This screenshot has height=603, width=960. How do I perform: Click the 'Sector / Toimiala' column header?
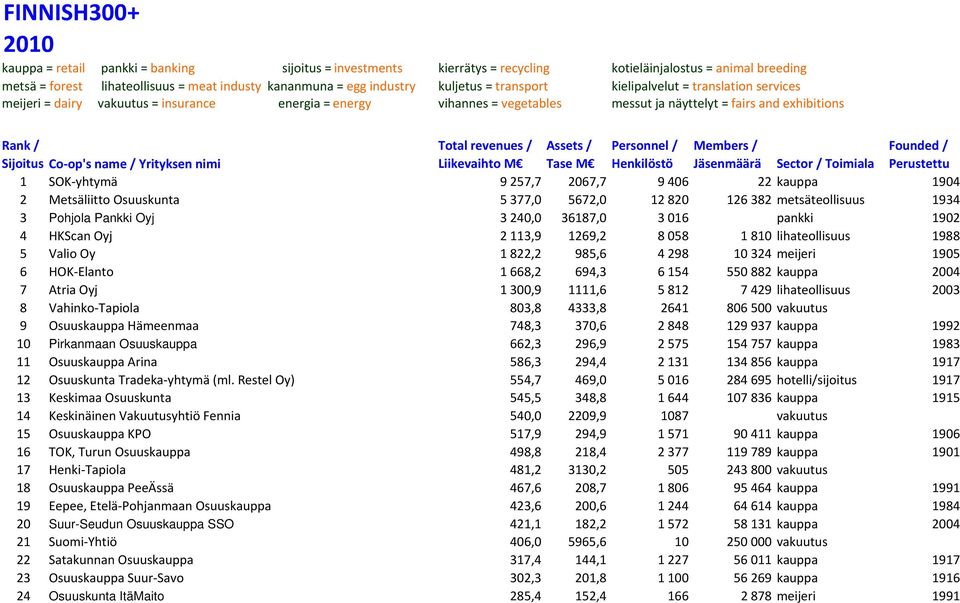[x=825, y=163]
